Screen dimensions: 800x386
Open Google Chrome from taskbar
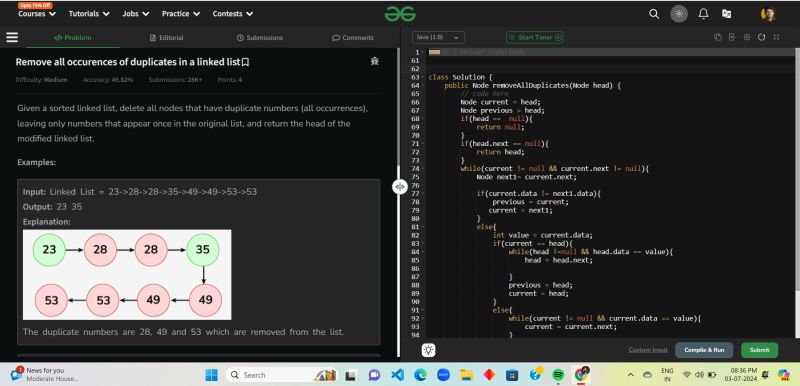[581, 375]
